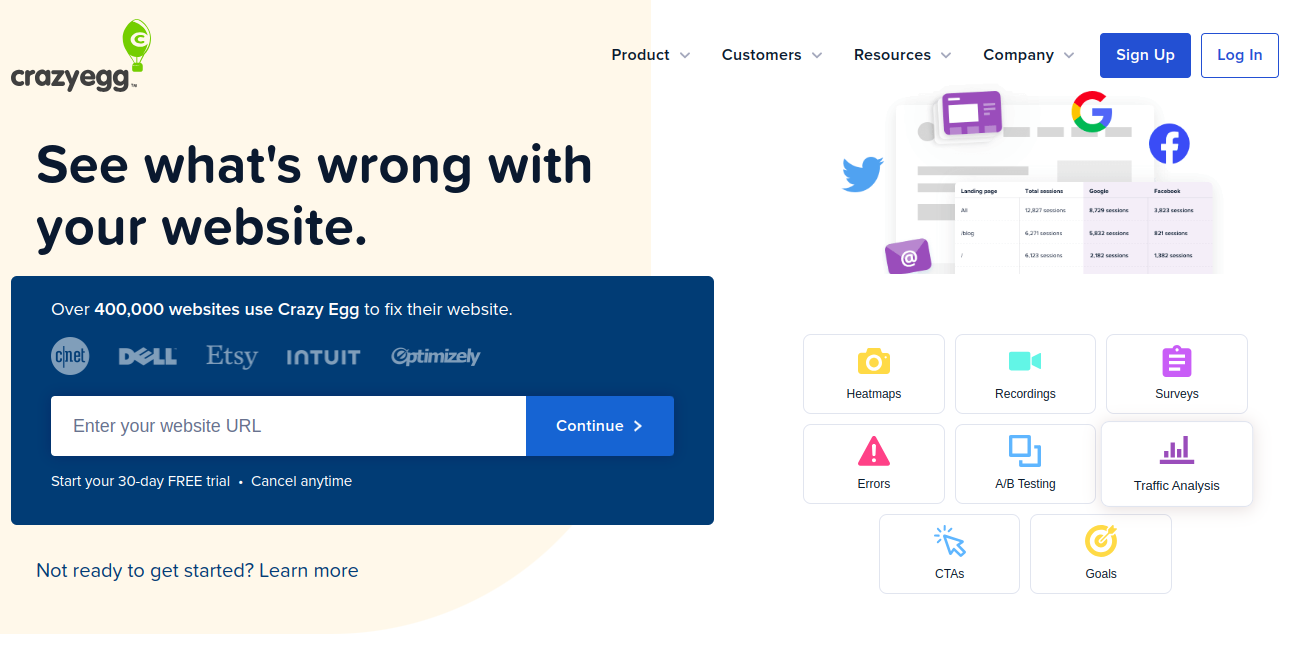Image resolution: width=1292 pixels, height=667 pixels.
Task: Select the A/B Testing icon
Action: click(x=1024, y=451)
